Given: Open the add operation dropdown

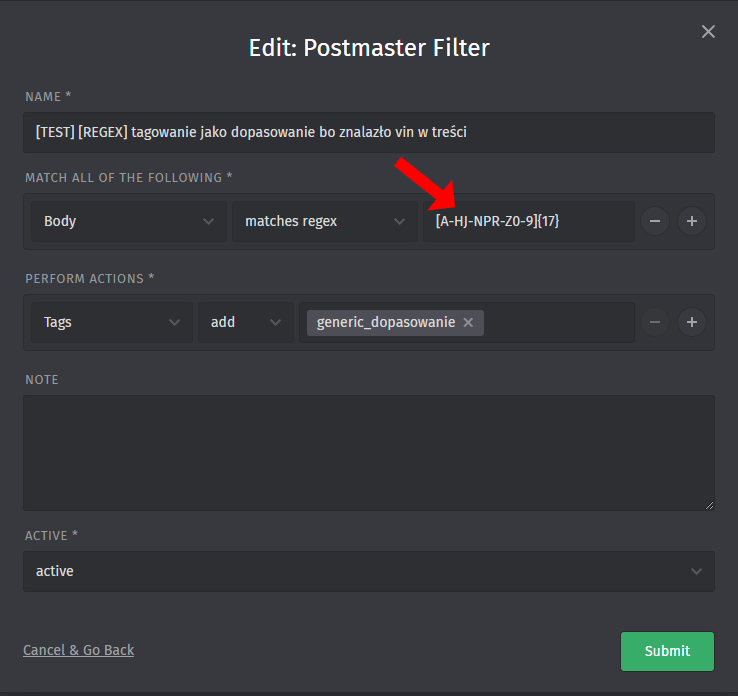Looking at the screenshot, I should click(x=245, y=322).
